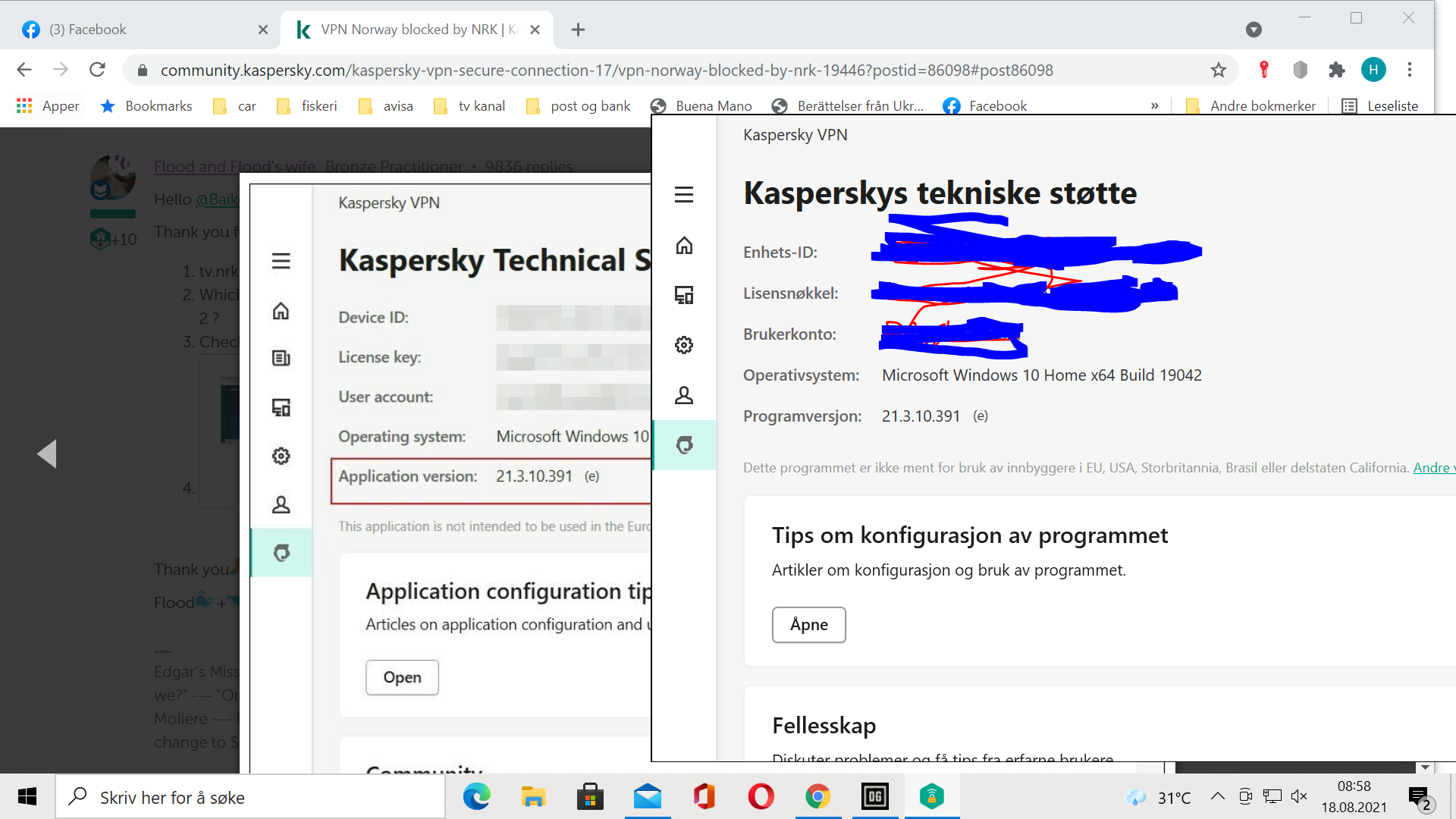
Task: Open the devices icon in Kaspersky sidebar
Action: [x=684, y=295]
